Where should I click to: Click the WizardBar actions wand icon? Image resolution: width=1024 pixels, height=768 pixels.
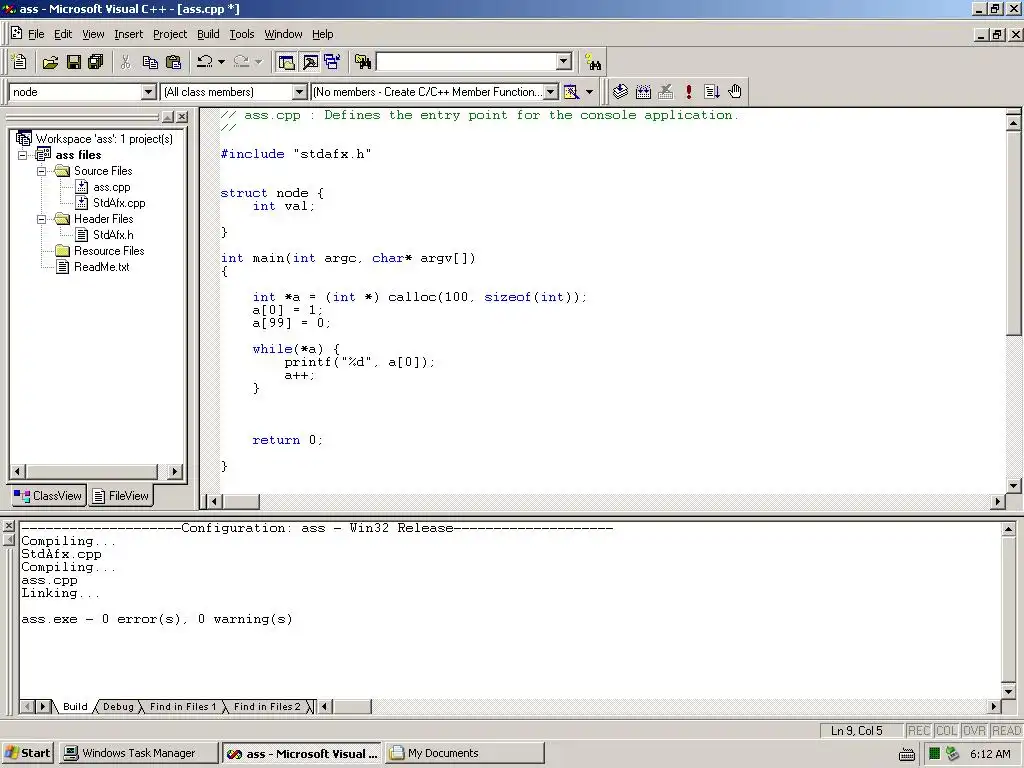[571, 92]
